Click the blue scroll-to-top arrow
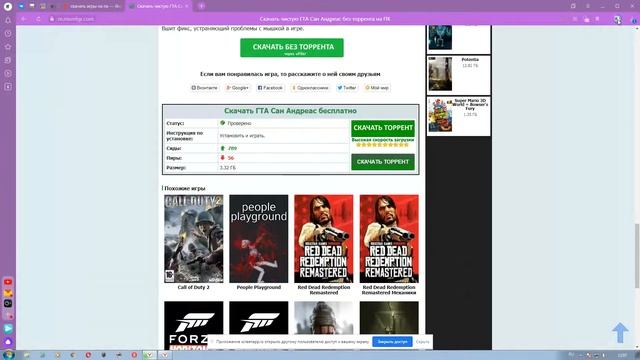The image size is (640, 360). tap(620, 332)
